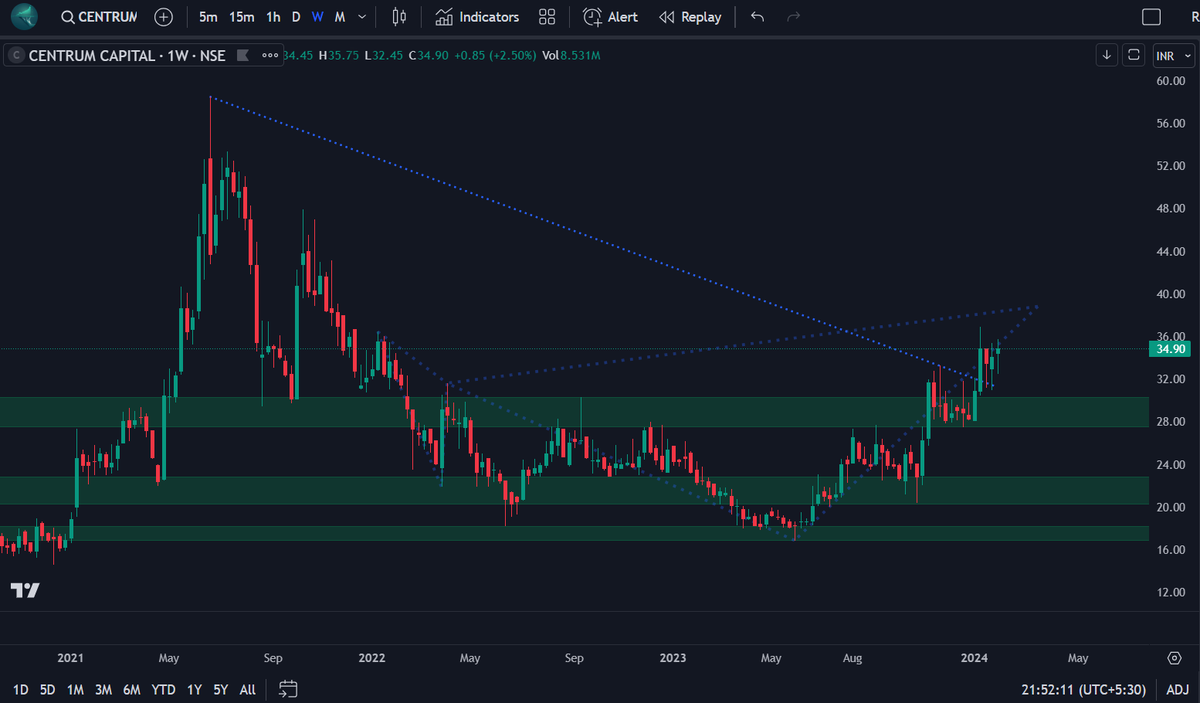Viewport: 1200px width, 703px height.
Task: Show All data range
Action: 248,689
